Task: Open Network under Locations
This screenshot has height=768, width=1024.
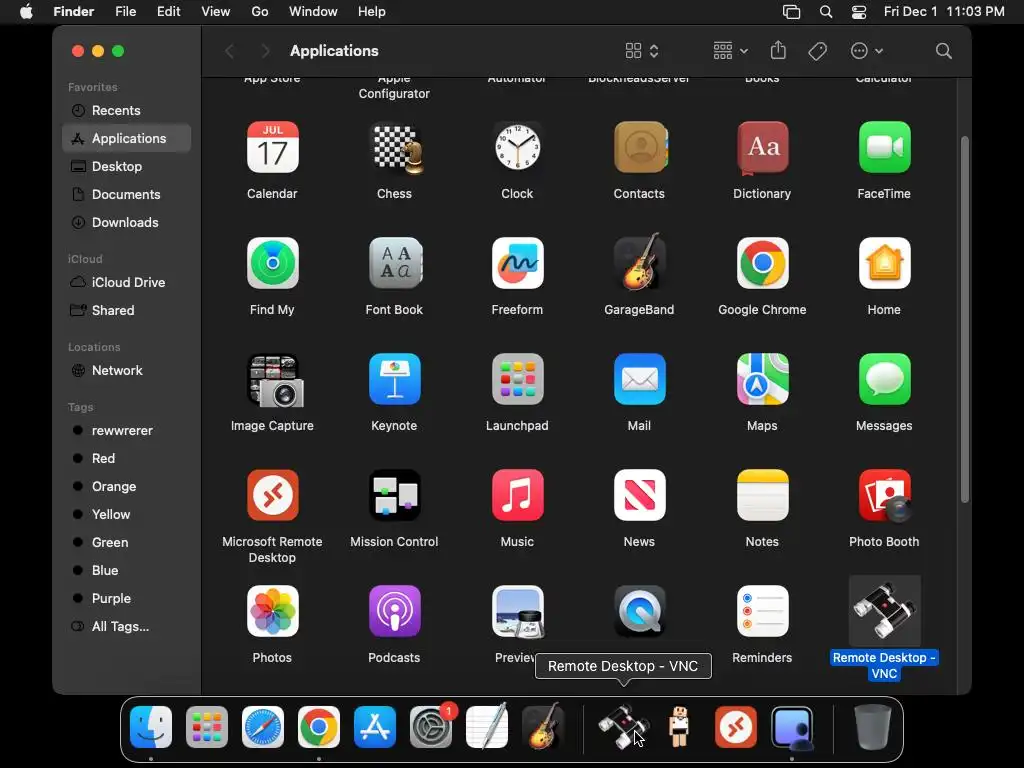Action: 127,370
